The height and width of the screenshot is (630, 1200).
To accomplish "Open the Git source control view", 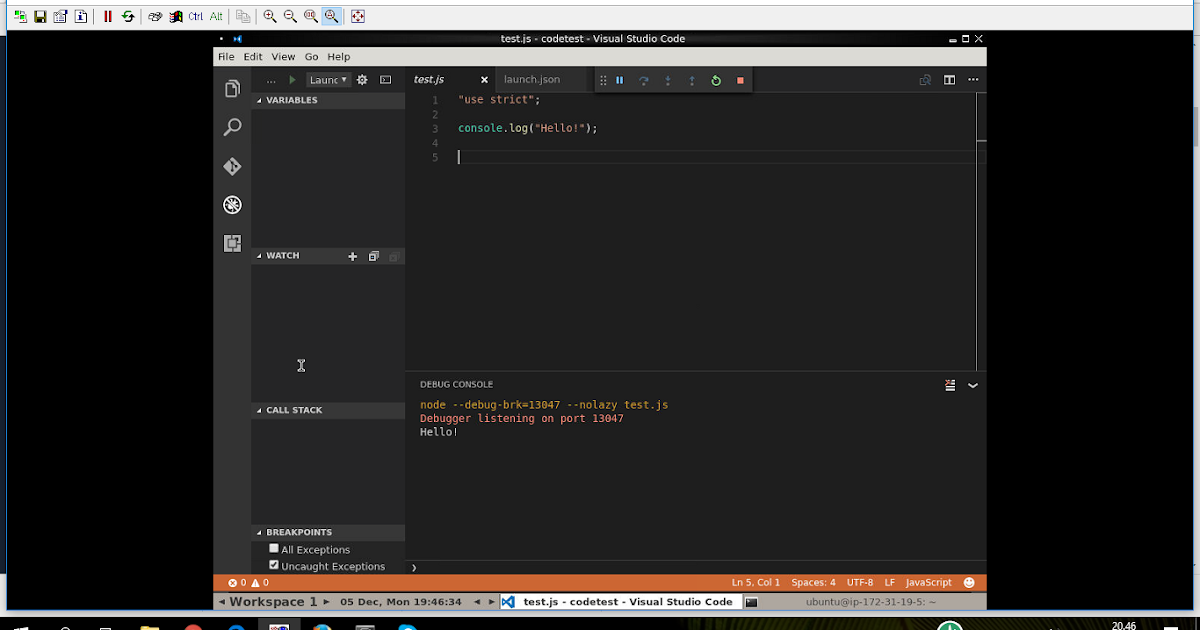I will [232, 166].
